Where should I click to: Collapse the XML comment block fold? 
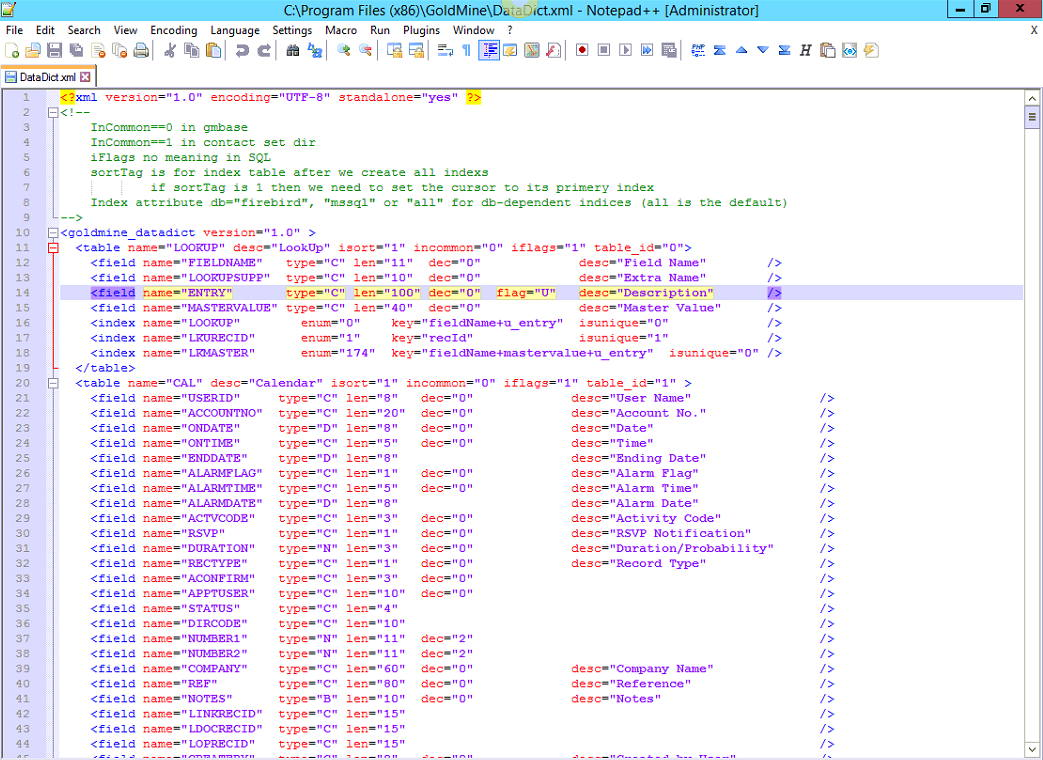click(x=53, y=112)
